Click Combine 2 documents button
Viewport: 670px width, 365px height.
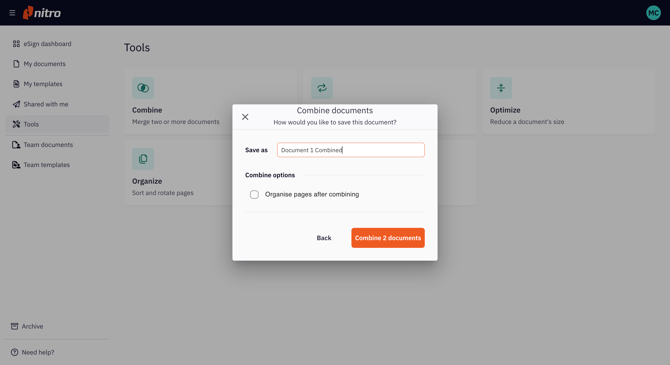tap(388, 238)
